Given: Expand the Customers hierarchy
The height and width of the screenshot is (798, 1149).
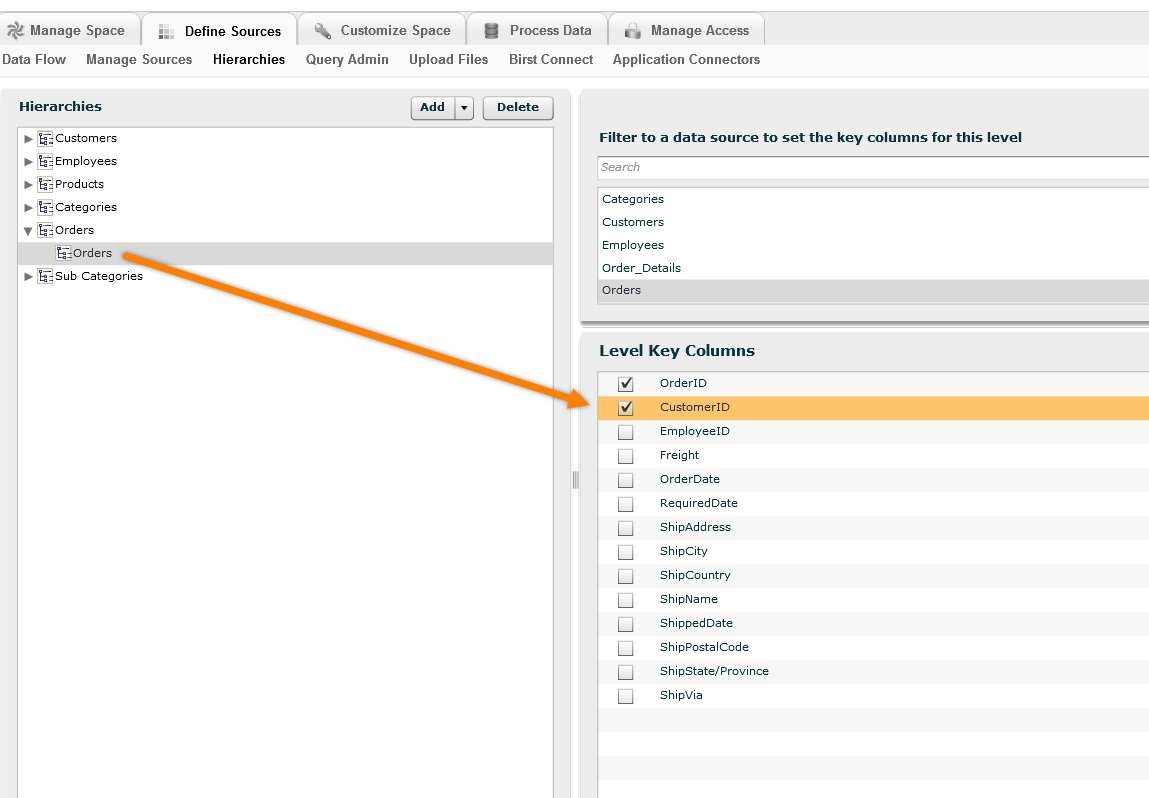Looking at the screenshot, I should click(29, 138).
